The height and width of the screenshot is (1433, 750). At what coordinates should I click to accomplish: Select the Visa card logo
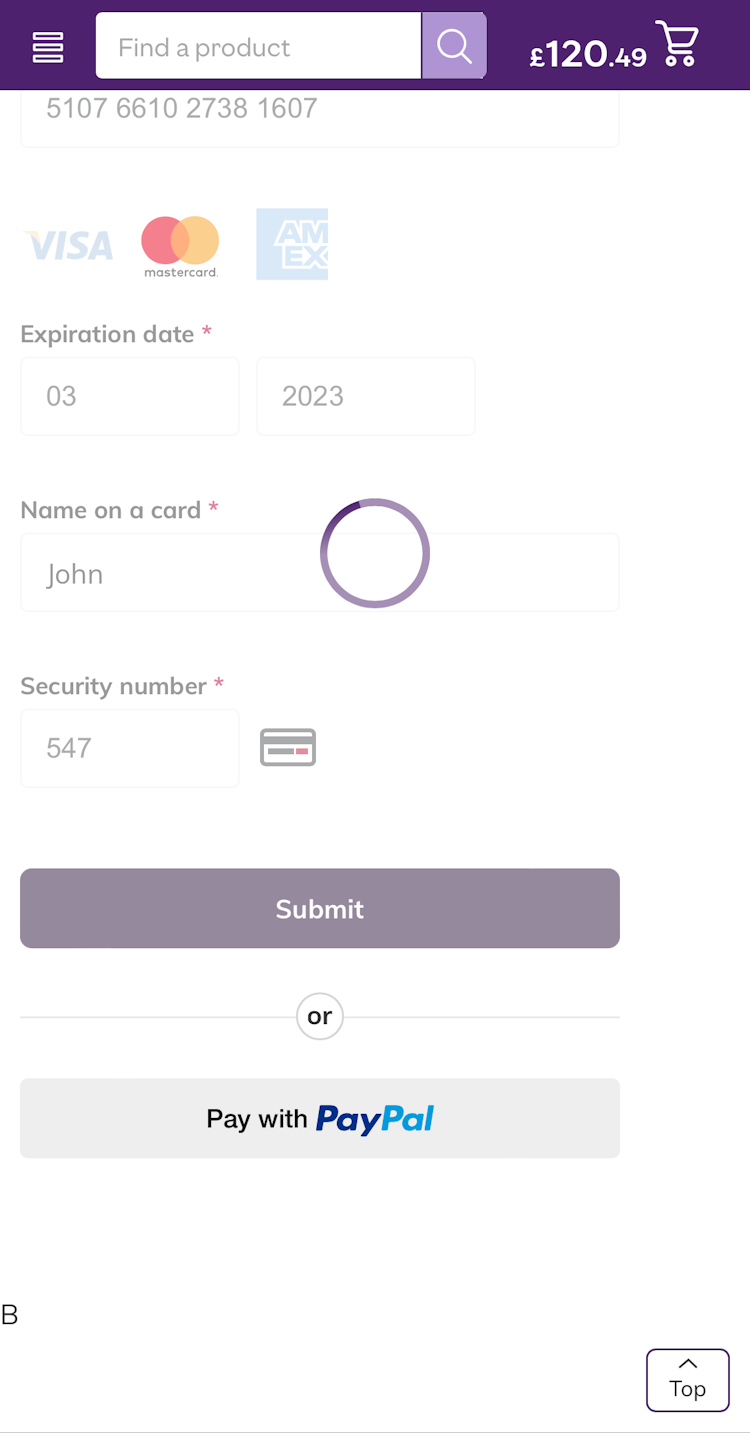70,245
